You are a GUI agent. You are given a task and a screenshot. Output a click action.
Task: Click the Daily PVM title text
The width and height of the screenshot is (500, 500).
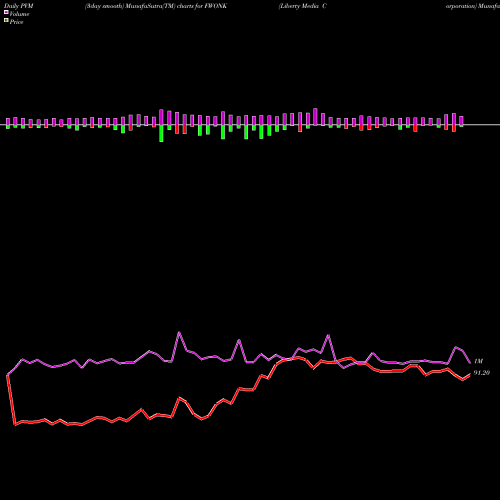coord(19,6)
